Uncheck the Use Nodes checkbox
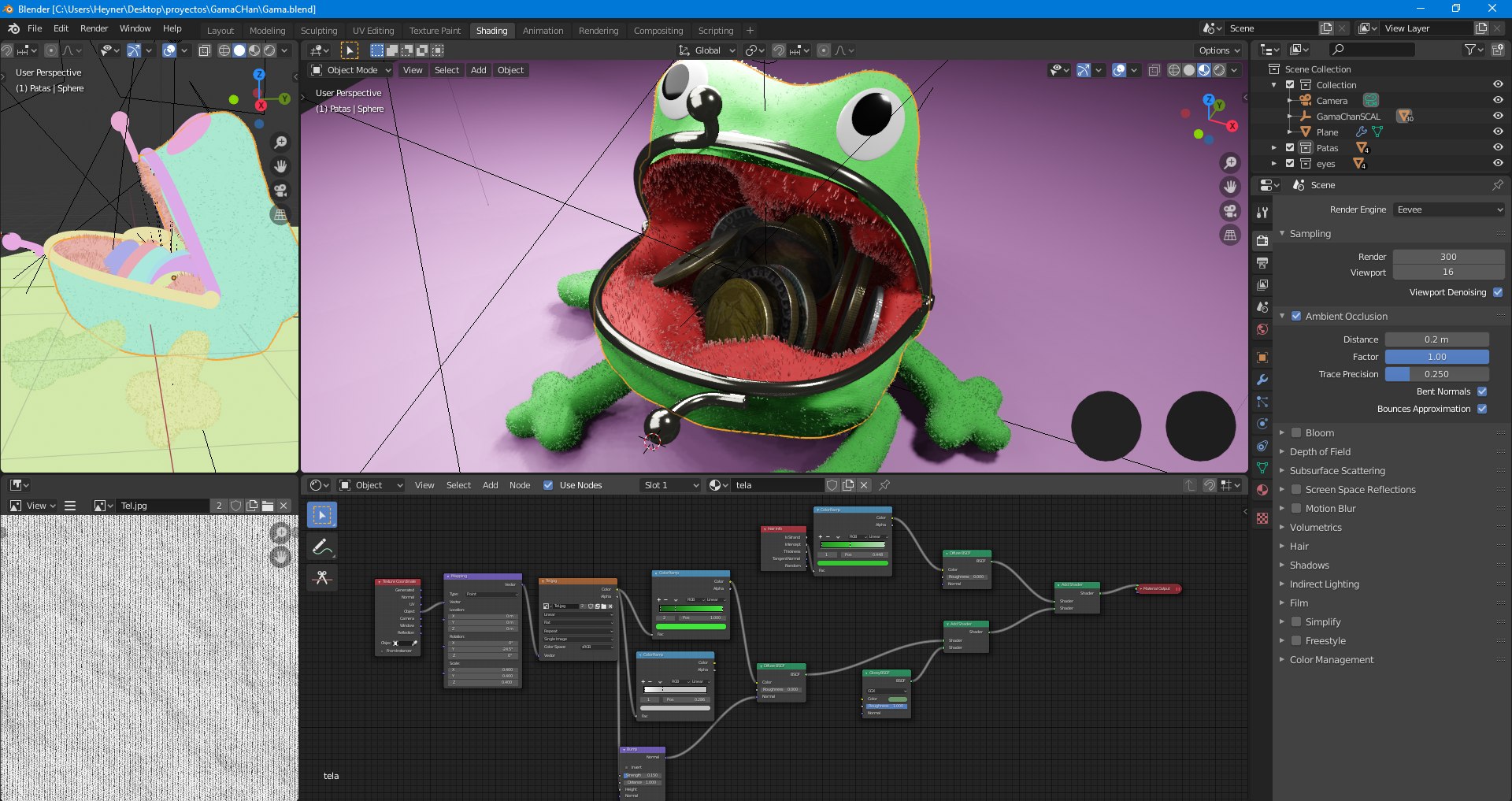The image size is (1512, 801). click(548, 485)
